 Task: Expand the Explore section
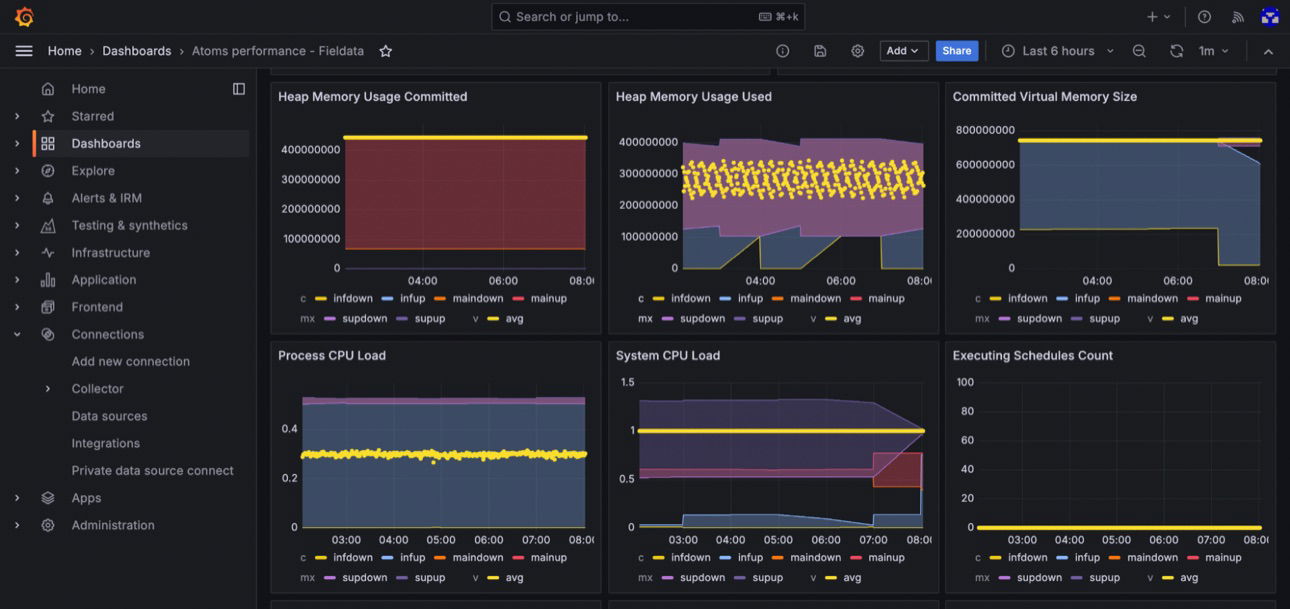pyautogui.click(x=17, y=171)
